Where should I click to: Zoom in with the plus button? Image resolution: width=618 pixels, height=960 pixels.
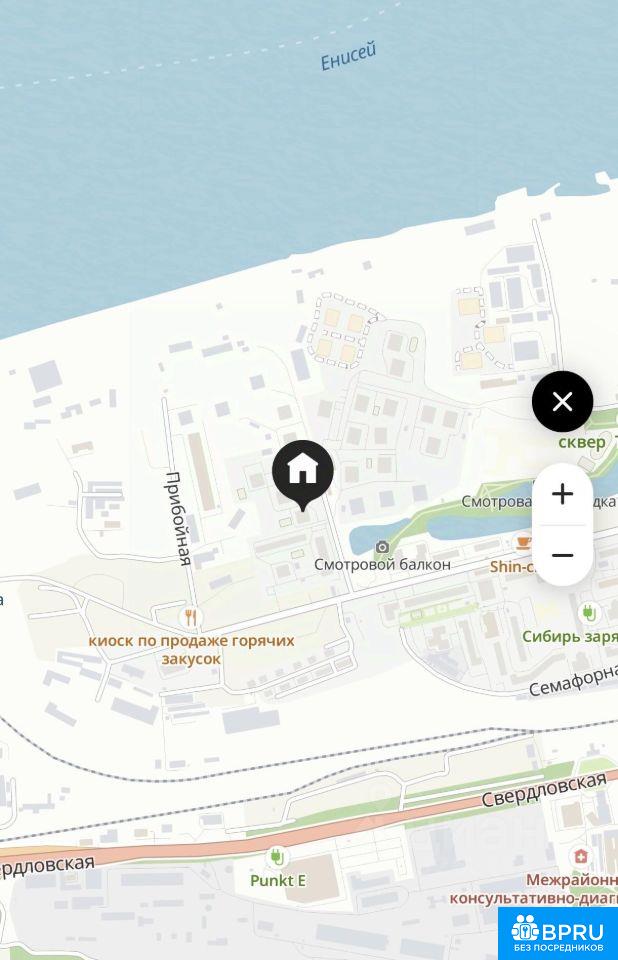pyautogui.click(x=562, y=494)
